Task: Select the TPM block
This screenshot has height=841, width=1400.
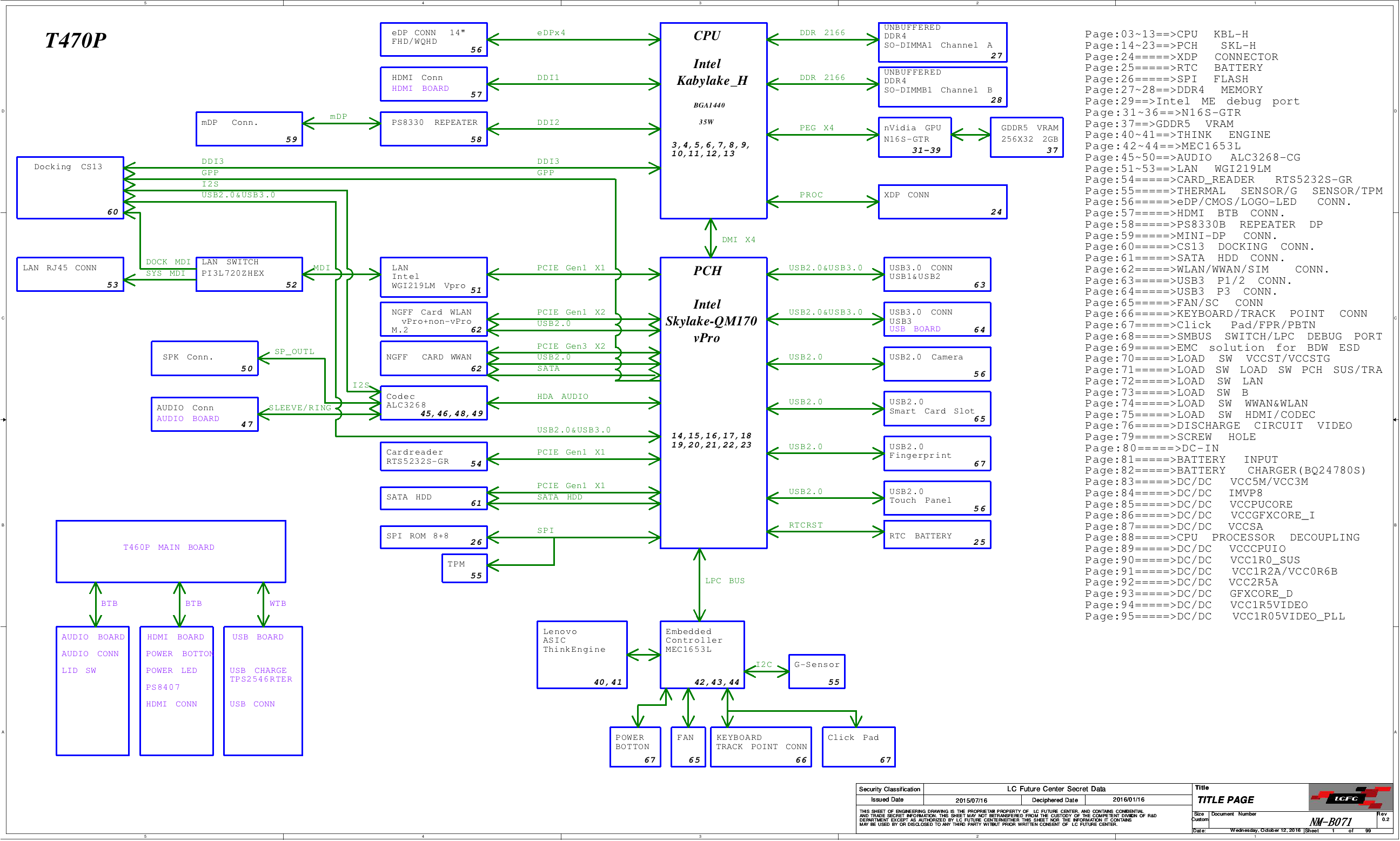Action: point(464,569)
